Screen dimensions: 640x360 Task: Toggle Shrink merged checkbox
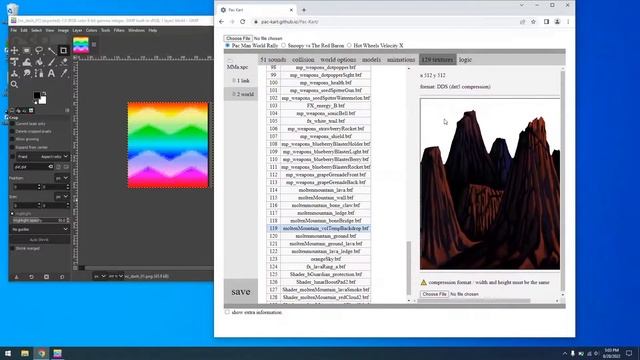(x=12, y=248)
